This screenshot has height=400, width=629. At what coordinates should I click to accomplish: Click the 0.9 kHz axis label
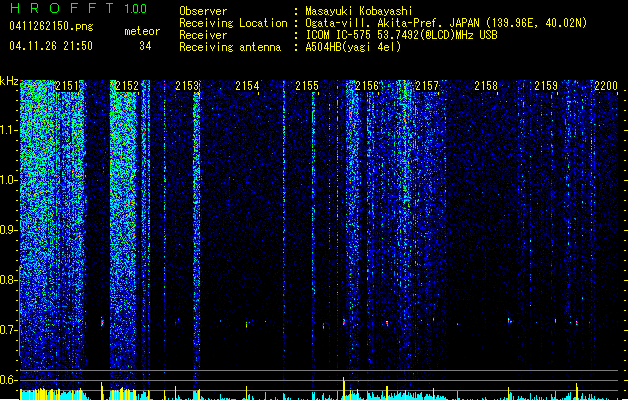click(9, 230)
